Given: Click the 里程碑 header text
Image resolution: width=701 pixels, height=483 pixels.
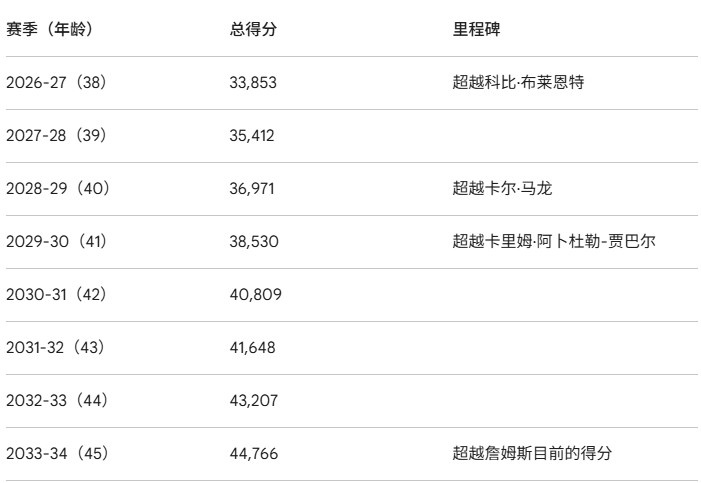Looking at the screenshot, I should (x=477, y=29).
